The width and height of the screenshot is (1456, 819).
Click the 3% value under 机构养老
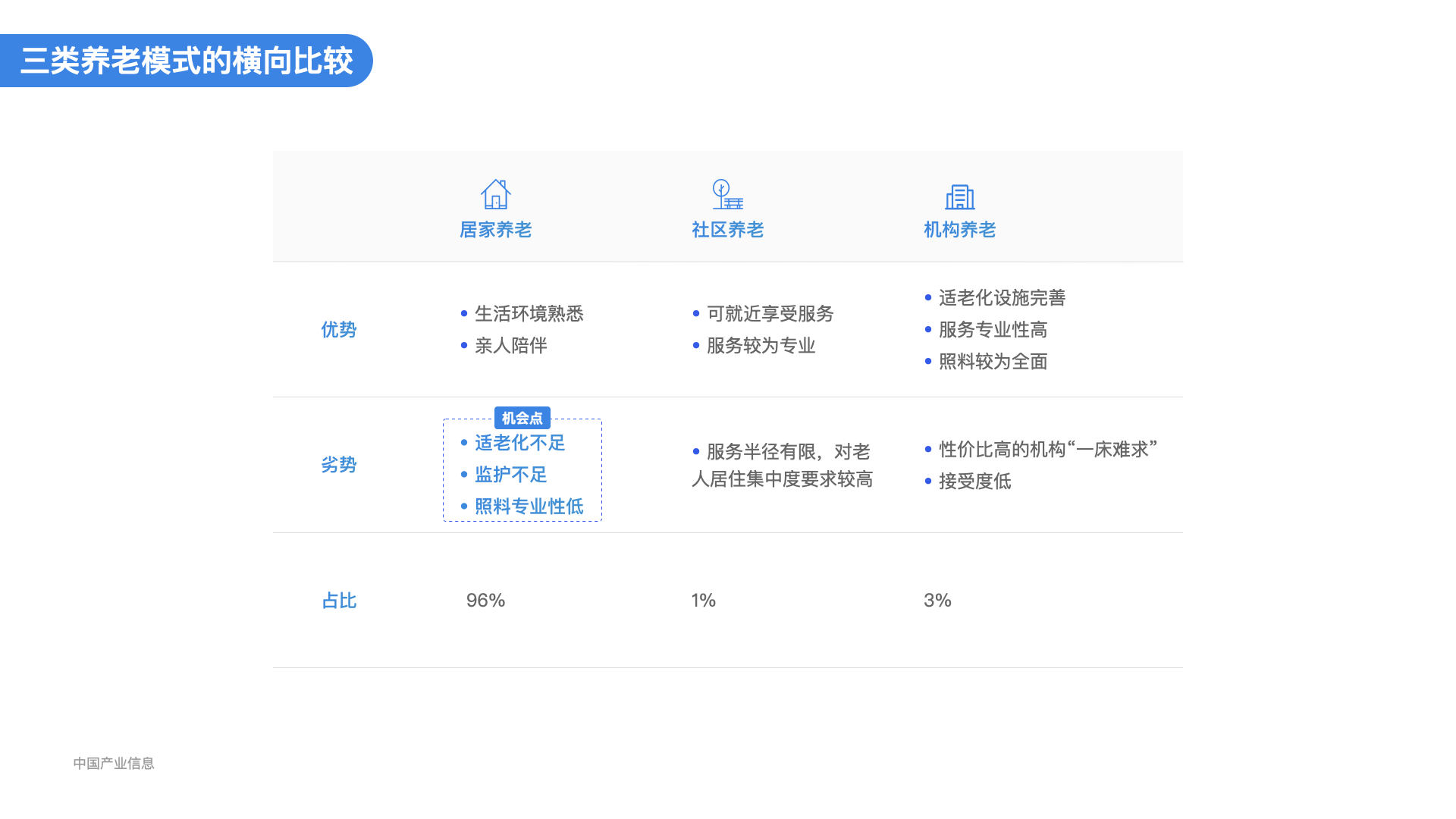(x=937, y=601)
